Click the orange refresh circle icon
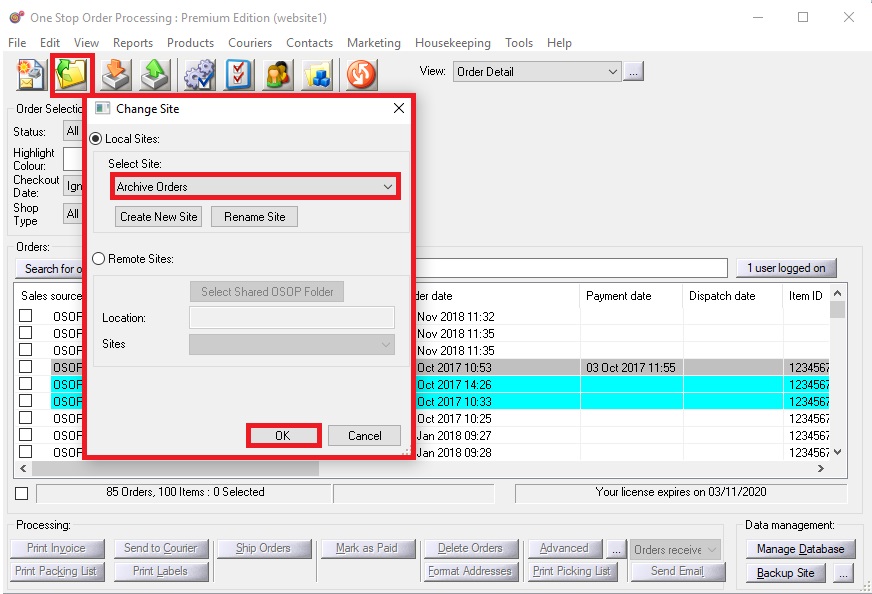The width and height of the screenshot is (872, 594). pos(361,74)
